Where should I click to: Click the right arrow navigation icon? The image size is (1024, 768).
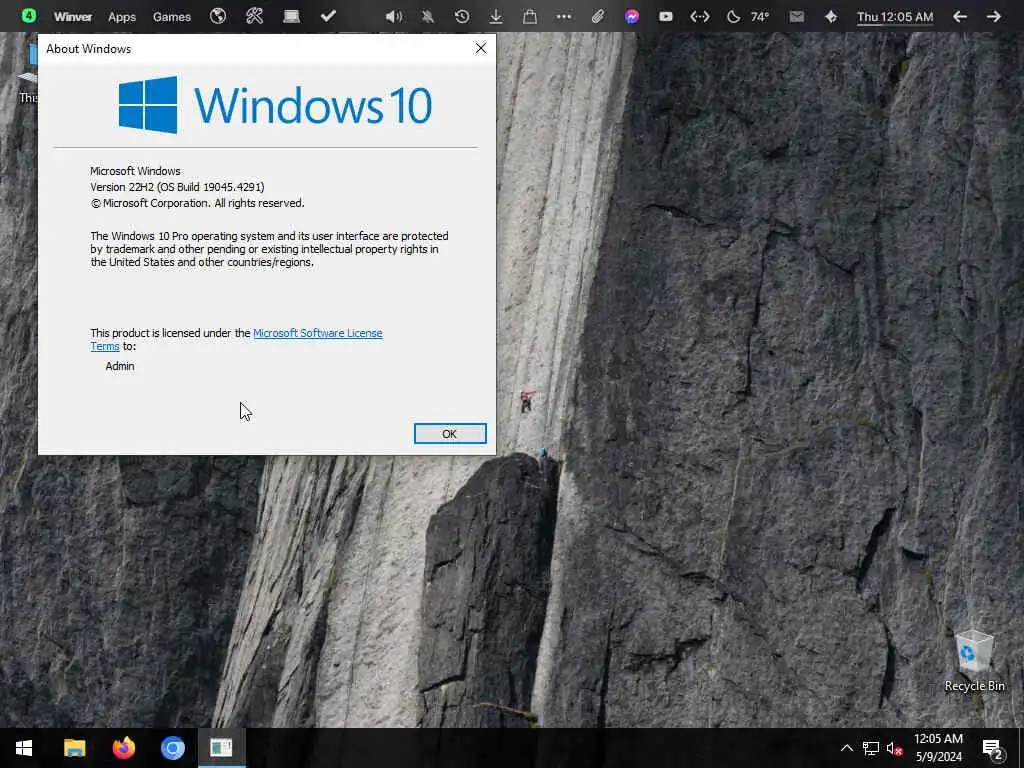click(x=993, y=17)
